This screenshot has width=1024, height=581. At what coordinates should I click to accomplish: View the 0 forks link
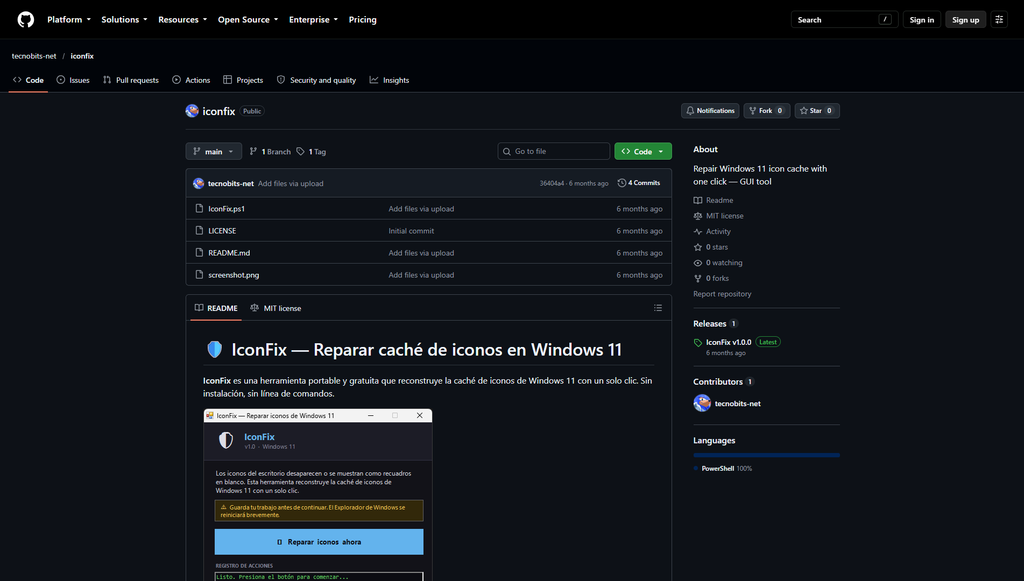point(711,279)
